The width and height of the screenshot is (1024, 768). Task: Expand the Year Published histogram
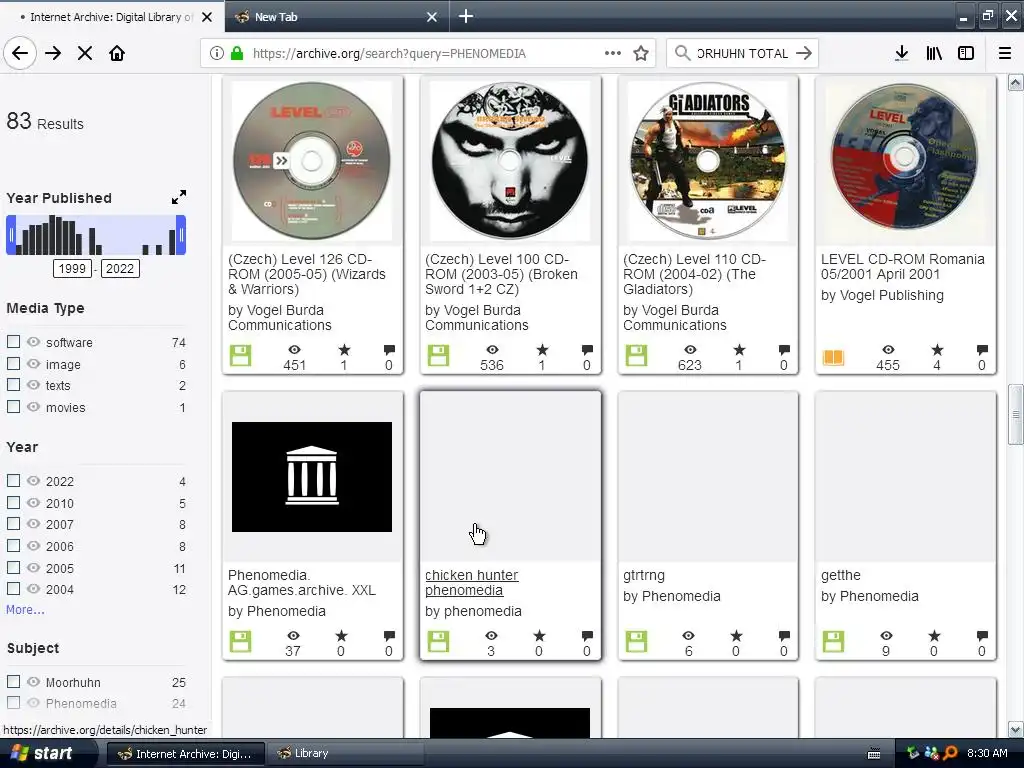pos(179,197)
